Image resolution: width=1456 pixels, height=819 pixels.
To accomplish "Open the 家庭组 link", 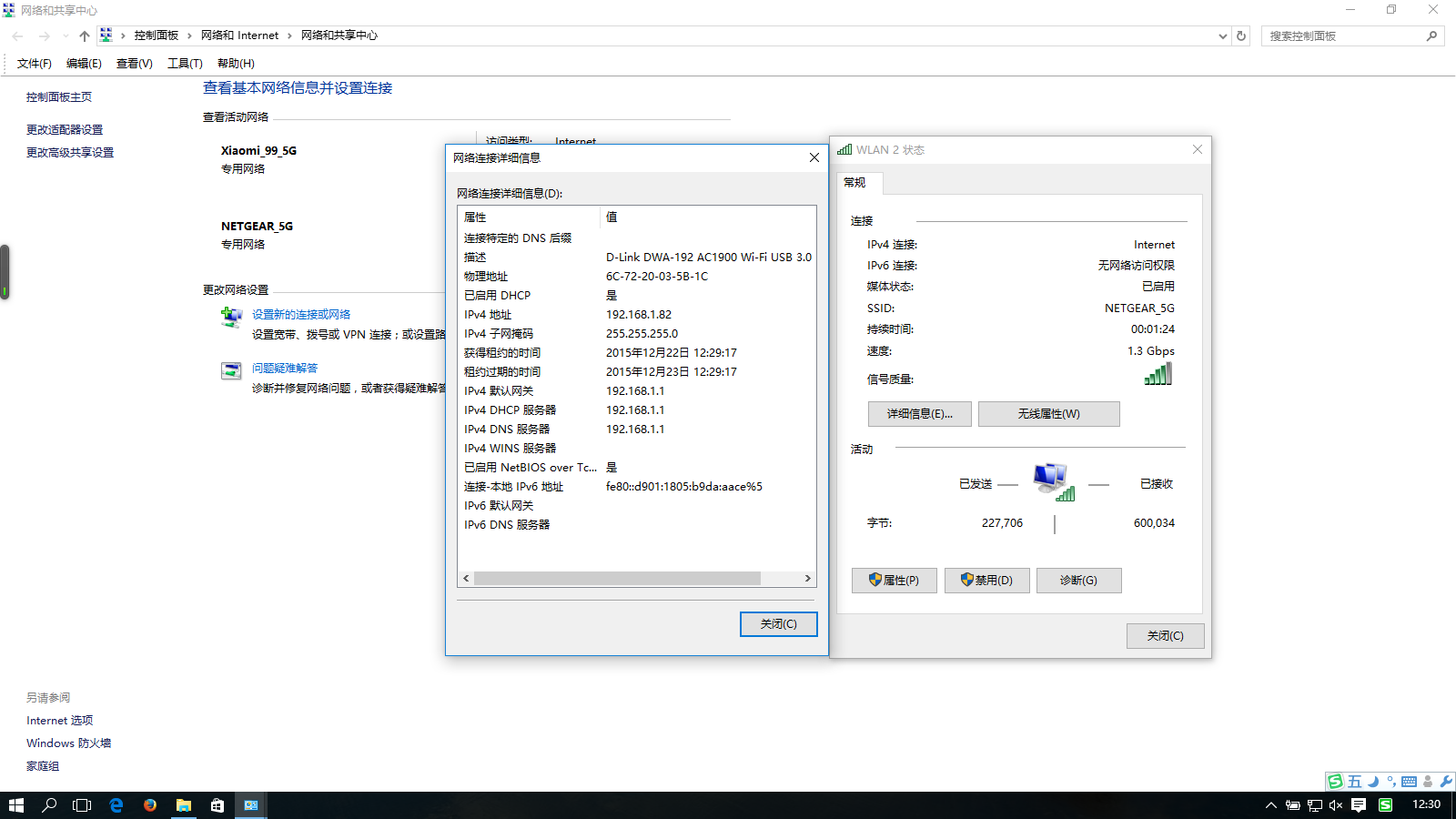I will tap(43, 766).
